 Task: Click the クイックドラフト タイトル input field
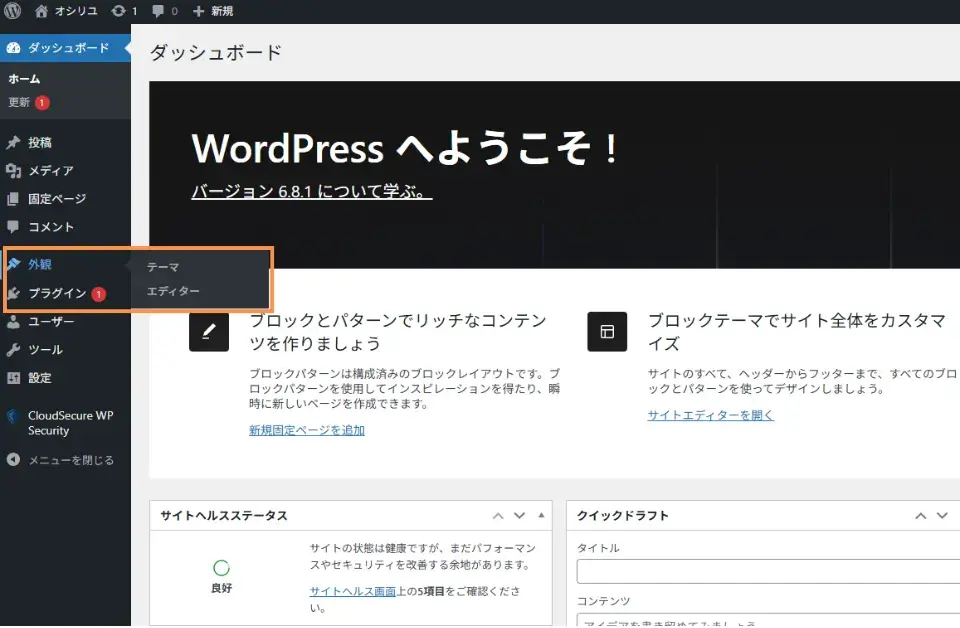click(768, 571)
